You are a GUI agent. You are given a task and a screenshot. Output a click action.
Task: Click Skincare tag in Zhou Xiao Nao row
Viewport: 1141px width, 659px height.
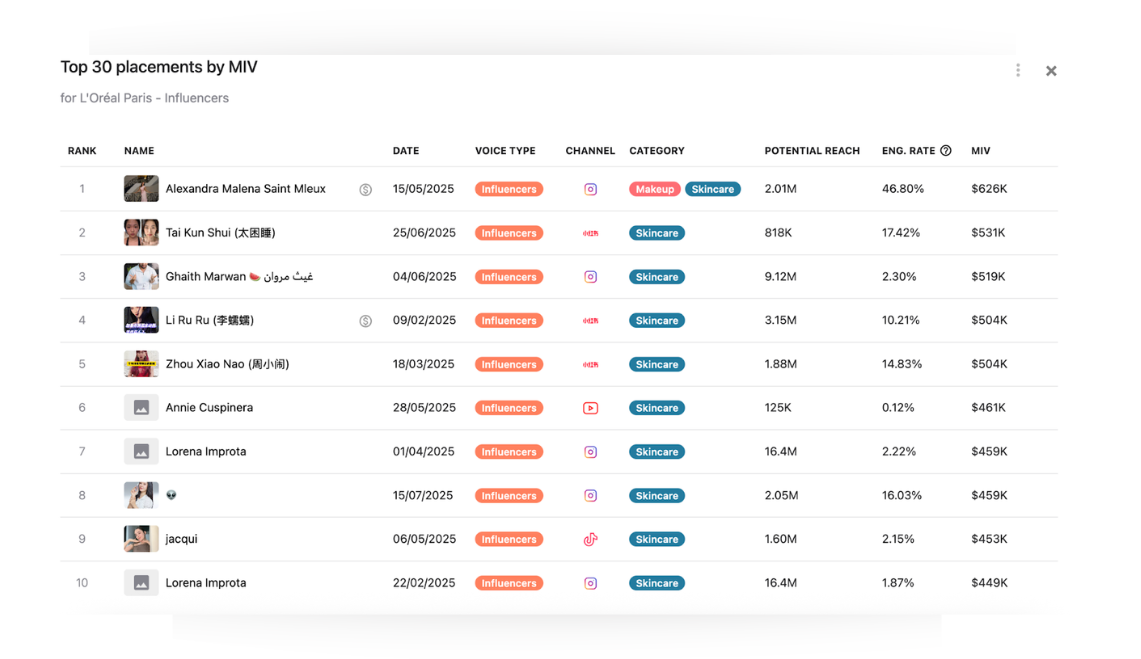(657, 365)
